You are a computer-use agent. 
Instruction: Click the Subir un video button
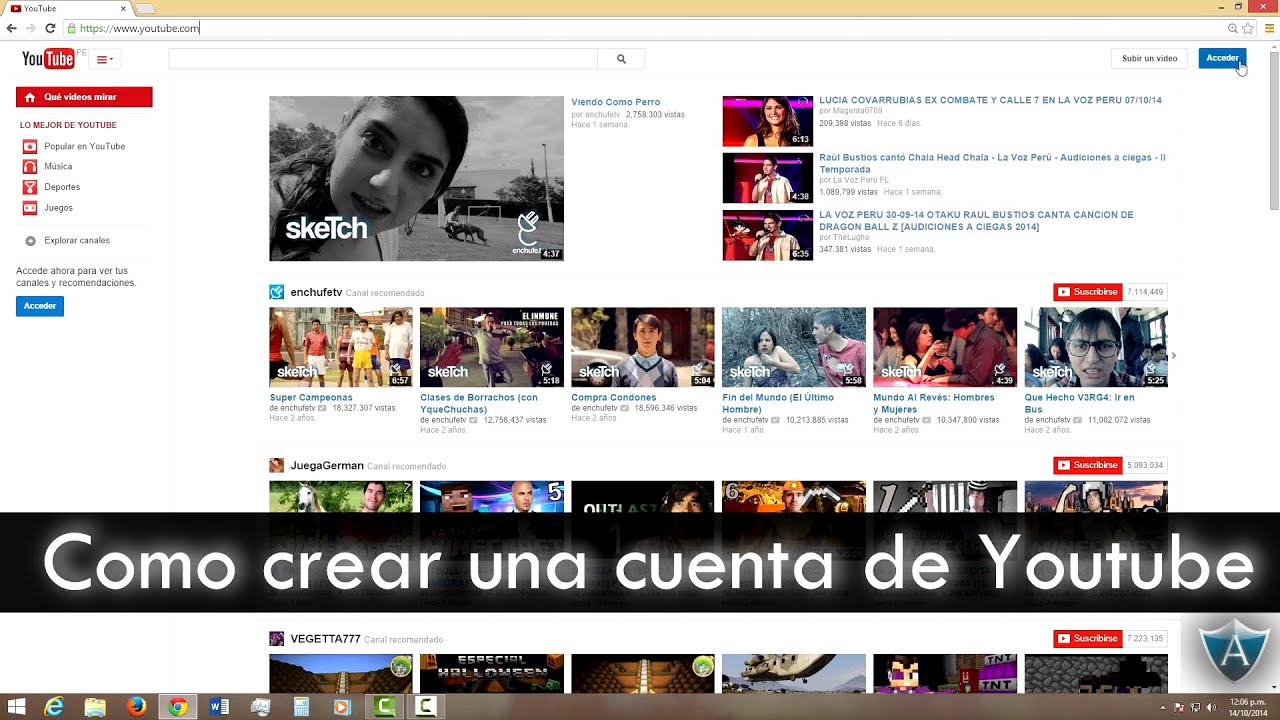1149,59
